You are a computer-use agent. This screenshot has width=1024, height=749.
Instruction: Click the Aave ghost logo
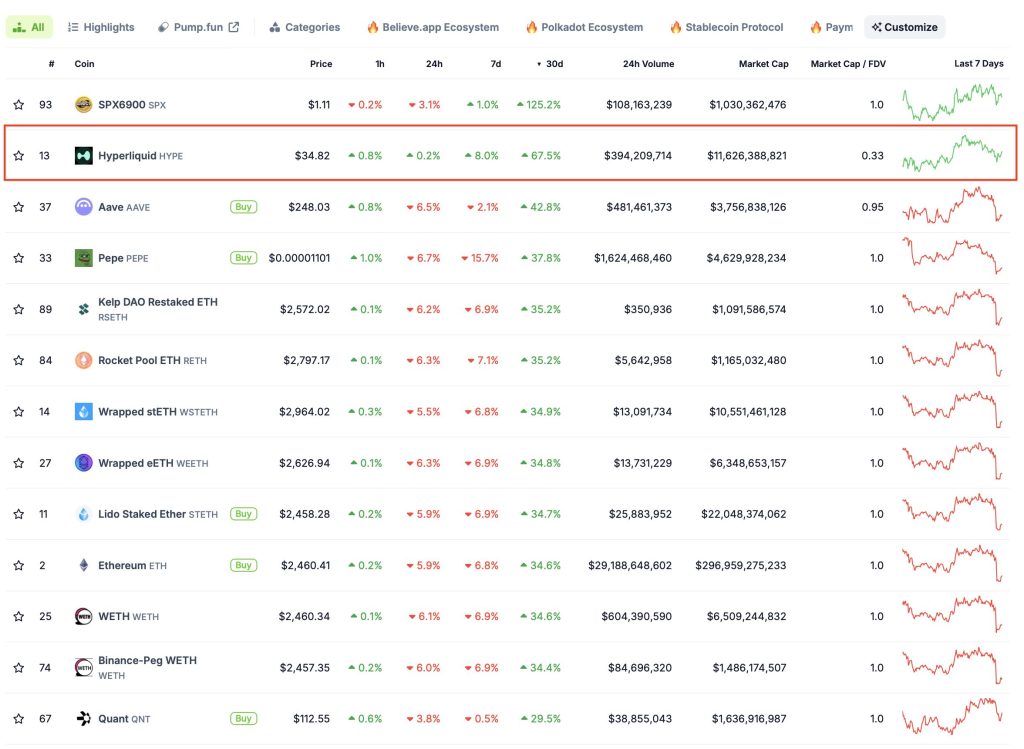(84, 207)
